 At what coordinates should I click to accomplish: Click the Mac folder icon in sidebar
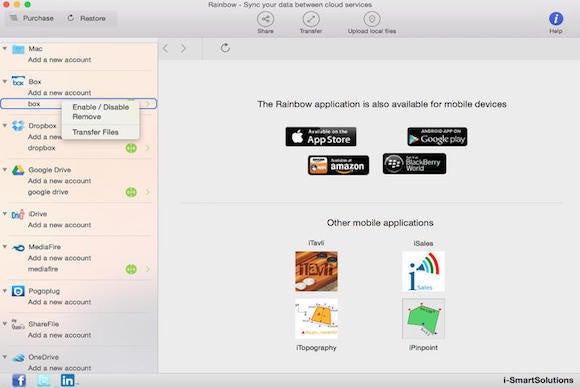click(x=18, y=49)
